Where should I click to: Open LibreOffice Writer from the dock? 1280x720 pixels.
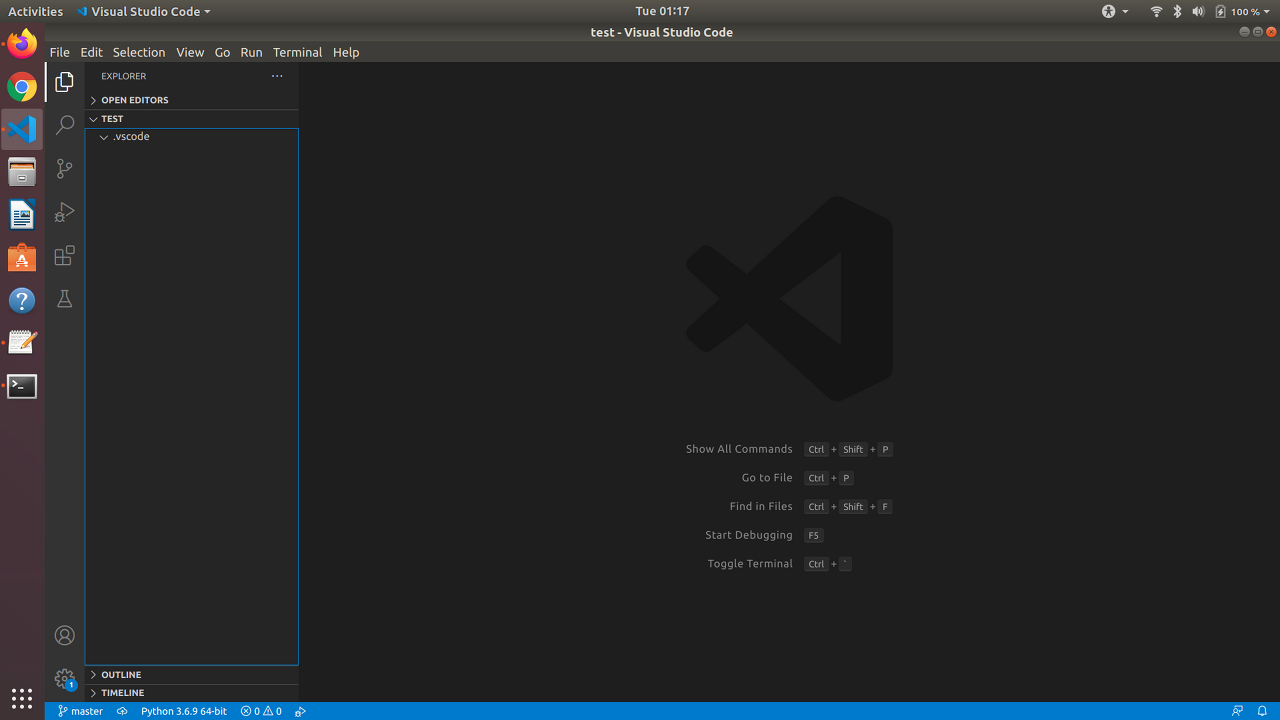22,215
